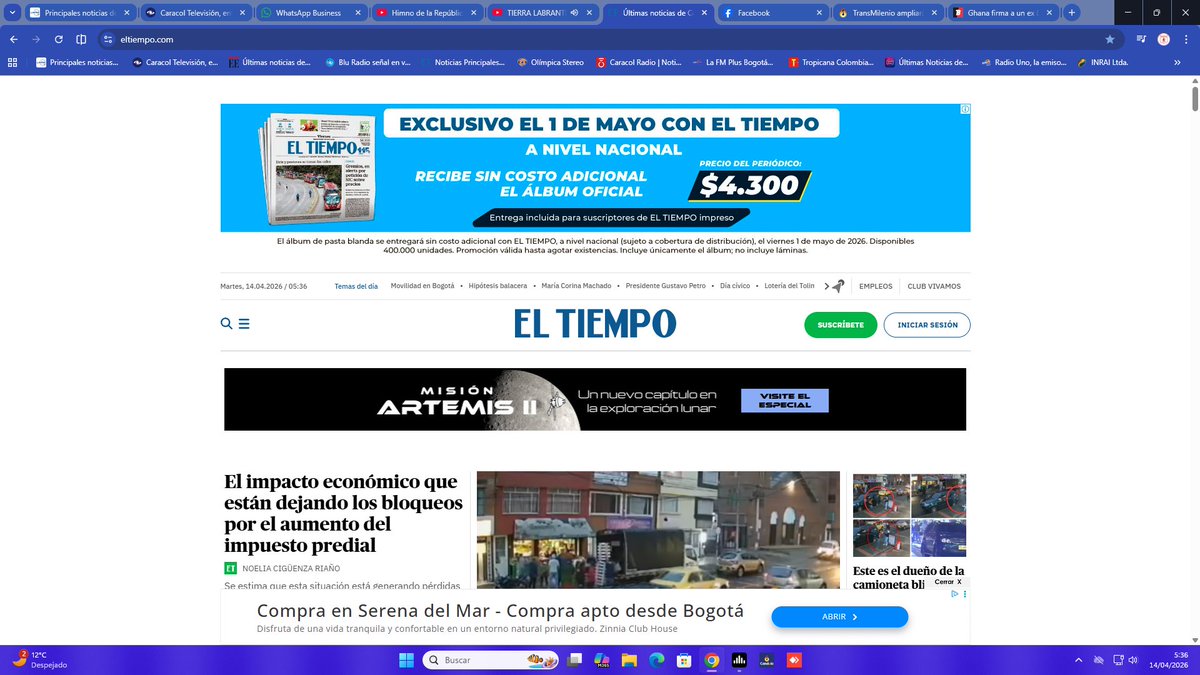Open the Caracol Radio bookmark
This screenshot has width=1200, height=675.
click(x=638, y=62)
